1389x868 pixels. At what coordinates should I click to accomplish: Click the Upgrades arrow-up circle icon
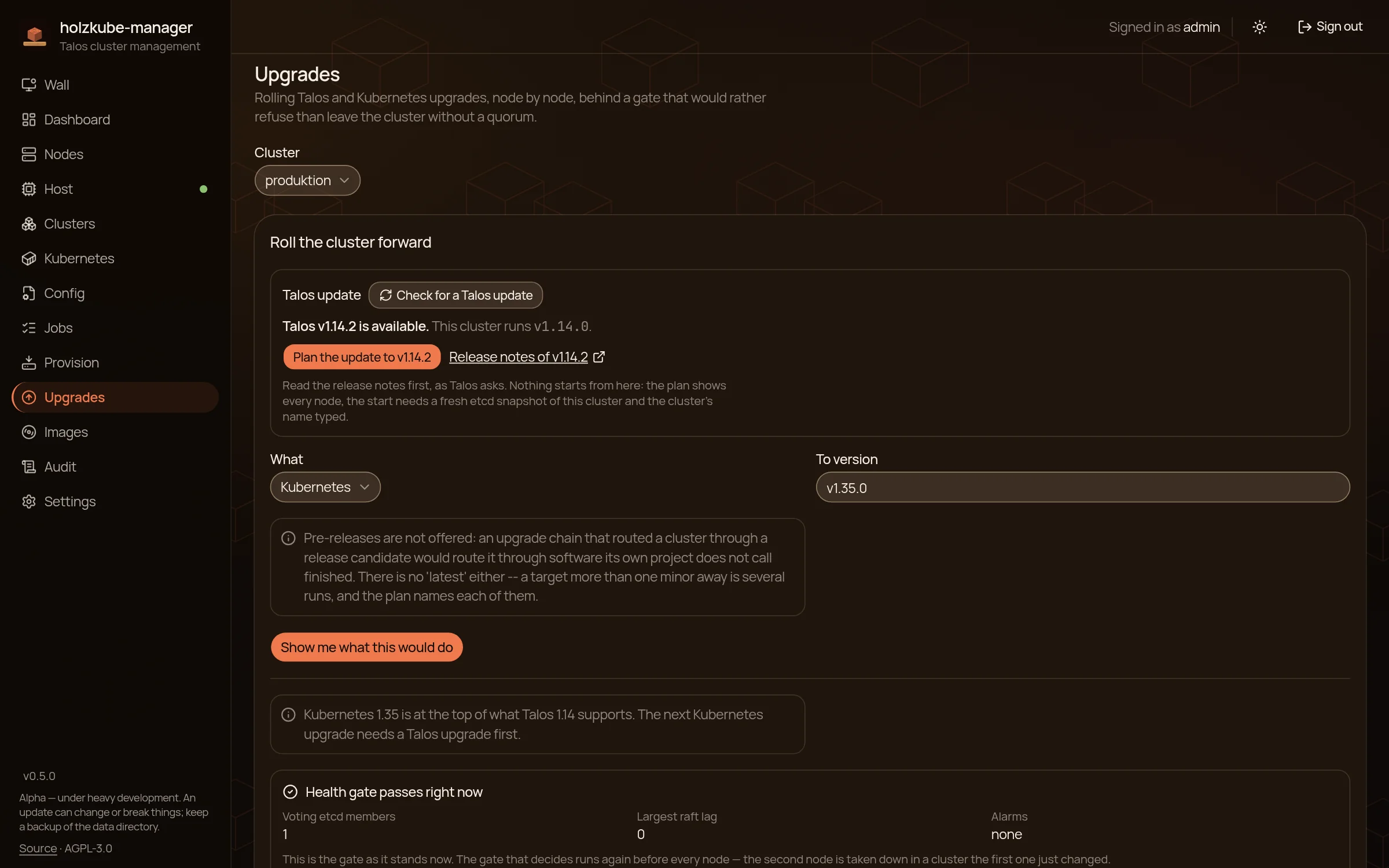[29, 398]
